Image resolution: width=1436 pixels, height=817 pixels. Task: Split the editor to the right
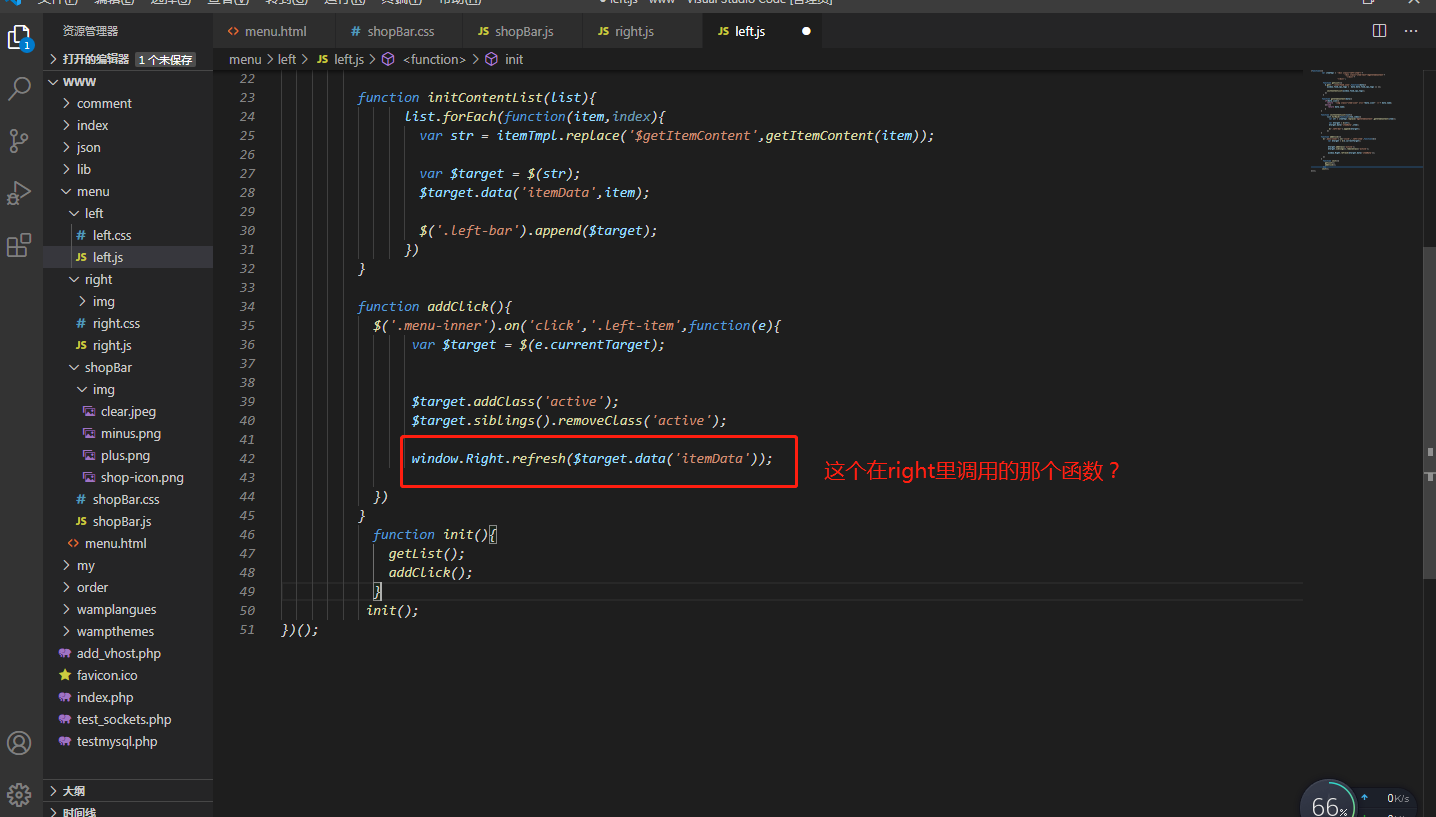click(1380, 31)
